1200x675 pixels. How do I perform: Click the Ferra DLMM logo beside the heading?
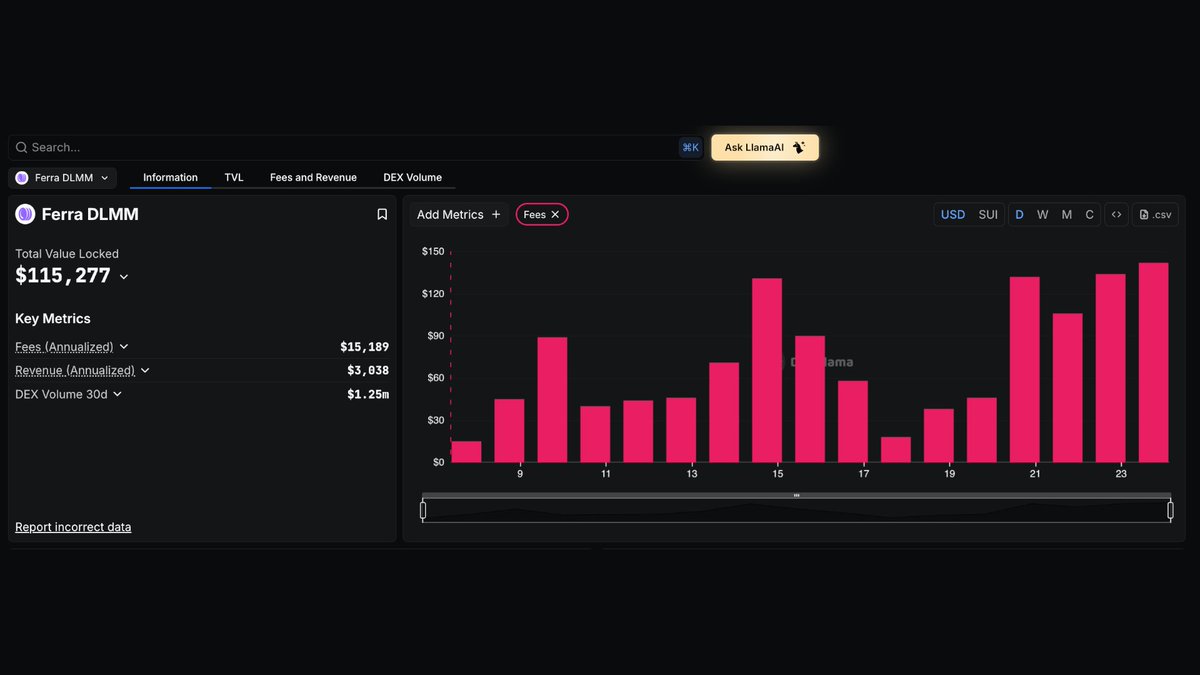click(25, 214)
